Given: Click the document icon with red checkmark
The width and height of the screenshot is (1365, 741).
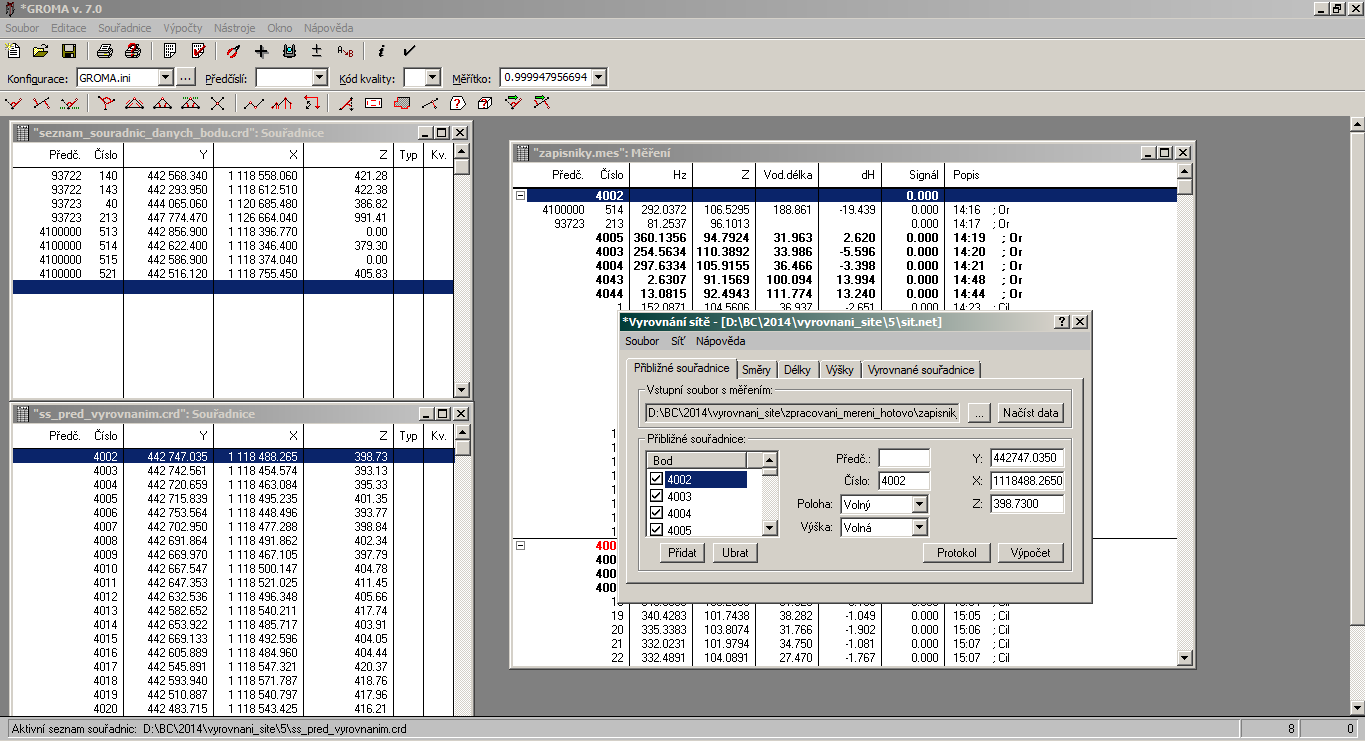Looking at the screenshot, I should tap(198, 51).
